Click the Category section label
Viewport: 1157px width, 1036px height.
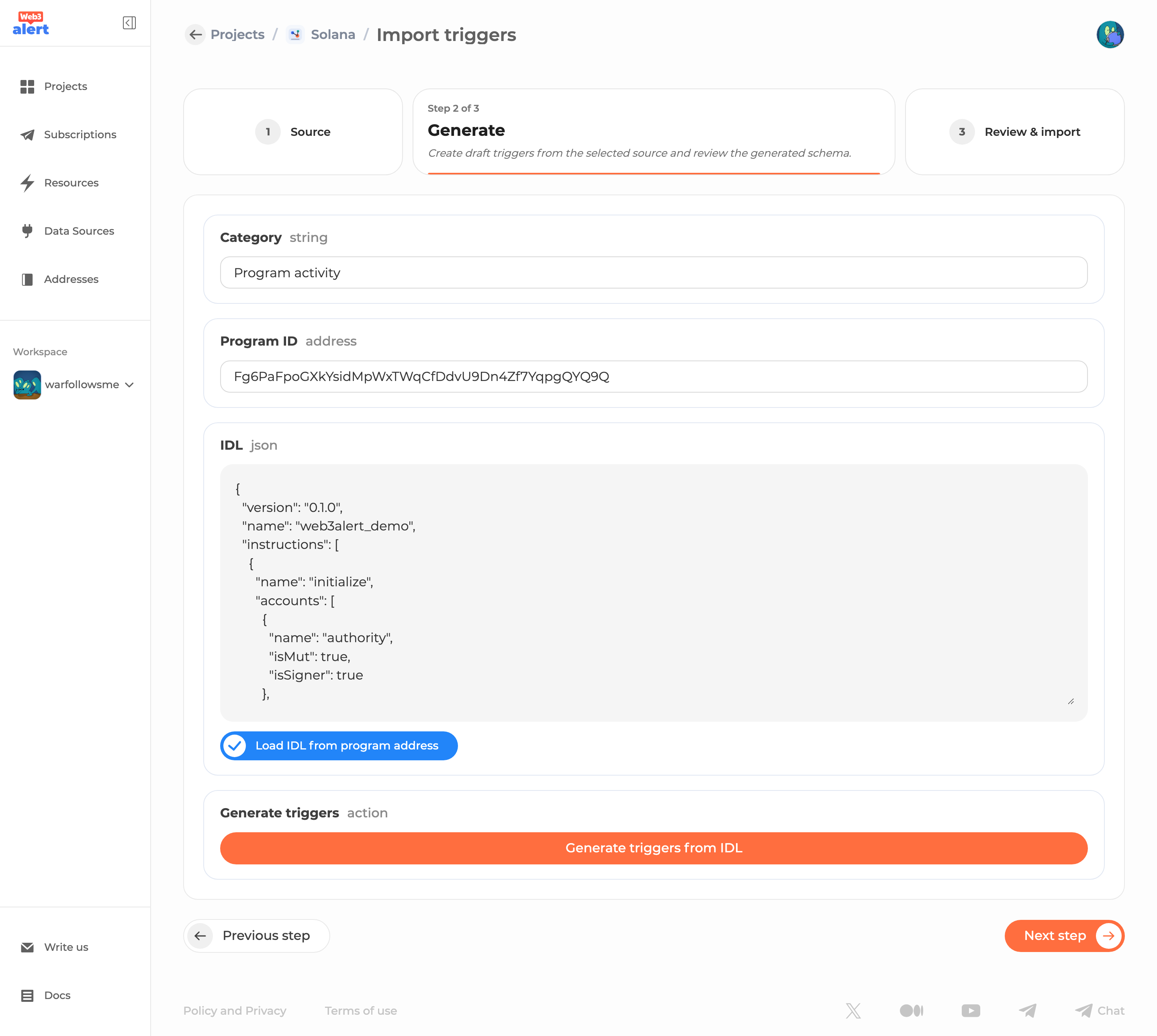250,238
